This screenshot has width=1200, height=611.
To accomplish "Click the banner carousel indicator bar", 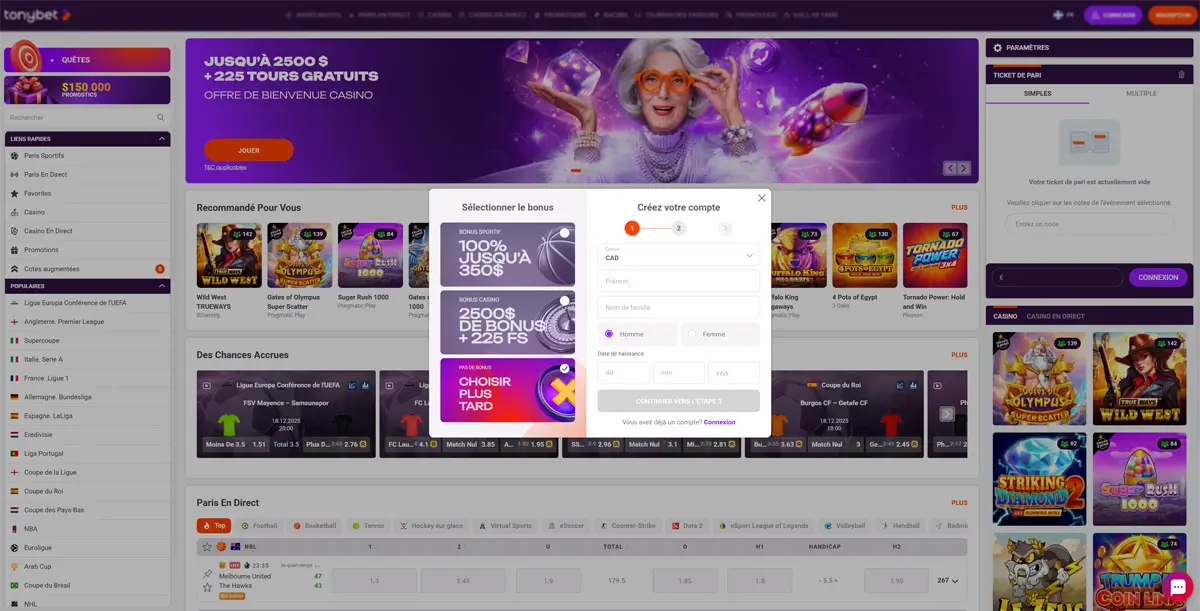I will (x=576, y=171).
